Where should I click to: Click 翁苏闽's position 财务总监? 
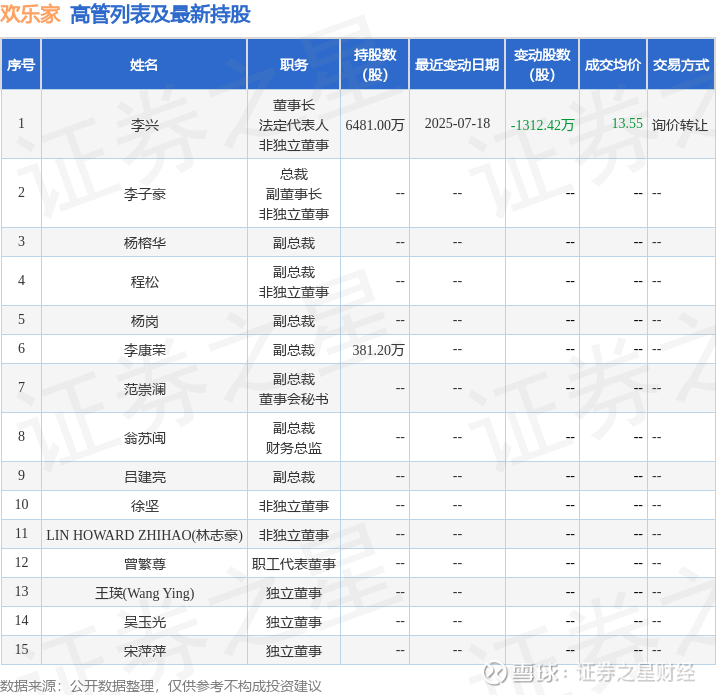pyautogui.click(x=294, y=448)
